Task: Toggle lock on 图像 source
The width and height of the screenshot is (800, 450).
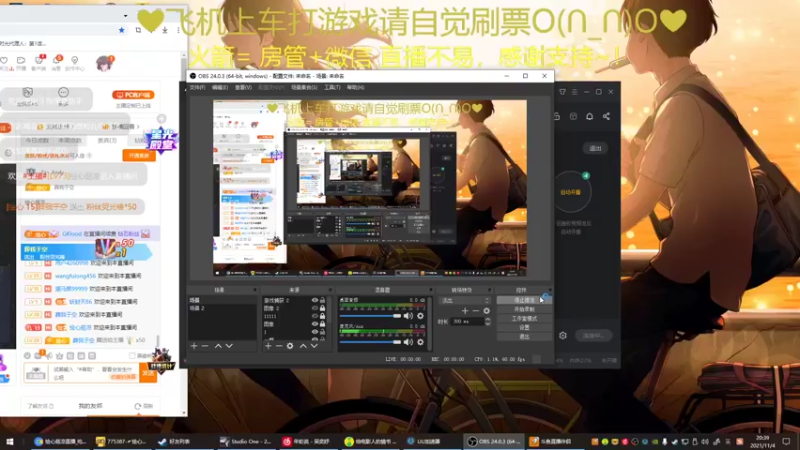Action: coord(322,324)
